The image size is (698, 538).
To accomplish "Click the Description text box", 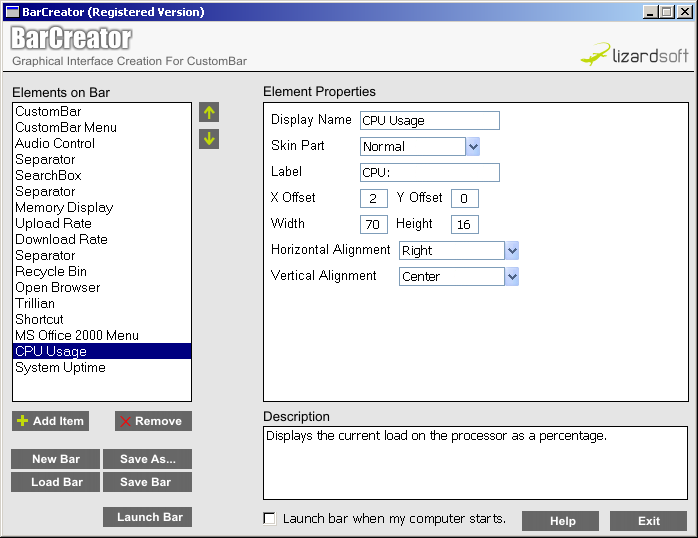I will point(475,463).
